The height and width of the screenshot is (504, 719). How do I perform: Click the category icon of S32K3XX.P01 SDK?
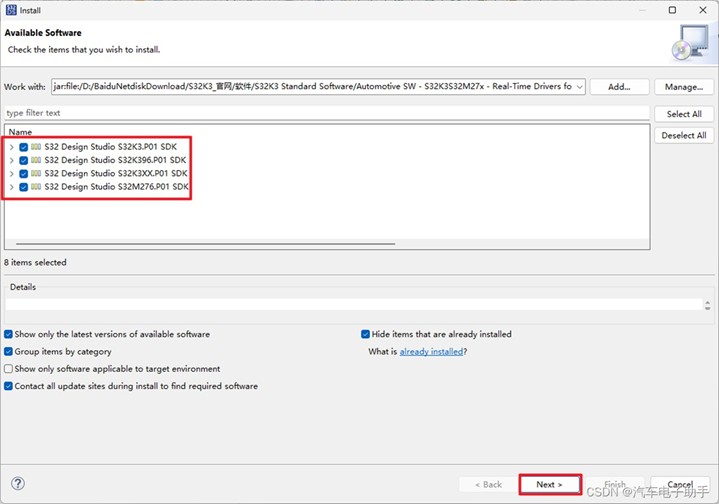36,174
